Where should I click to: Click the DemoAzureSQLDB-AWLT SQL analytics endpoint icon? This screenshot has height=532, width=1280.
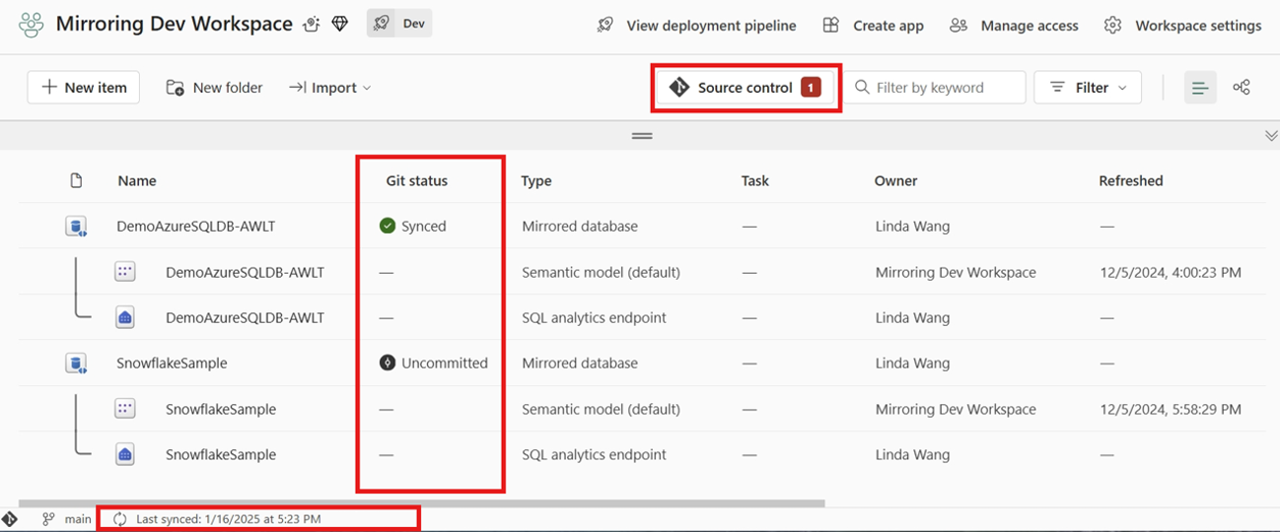[x=125, y=317]
